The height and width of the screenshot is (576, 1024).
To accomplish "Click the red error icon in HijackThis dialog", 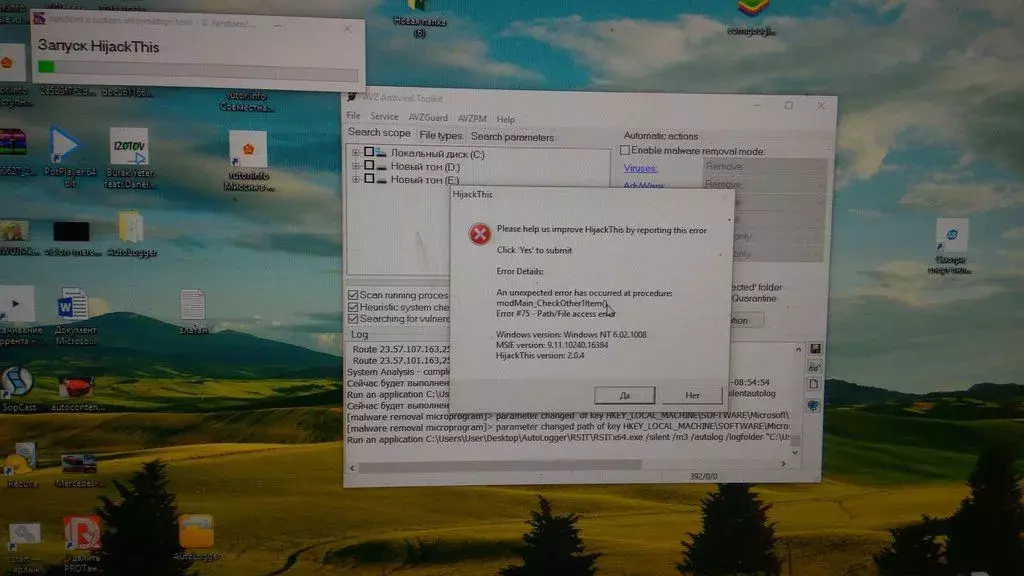I will [480, 234].
